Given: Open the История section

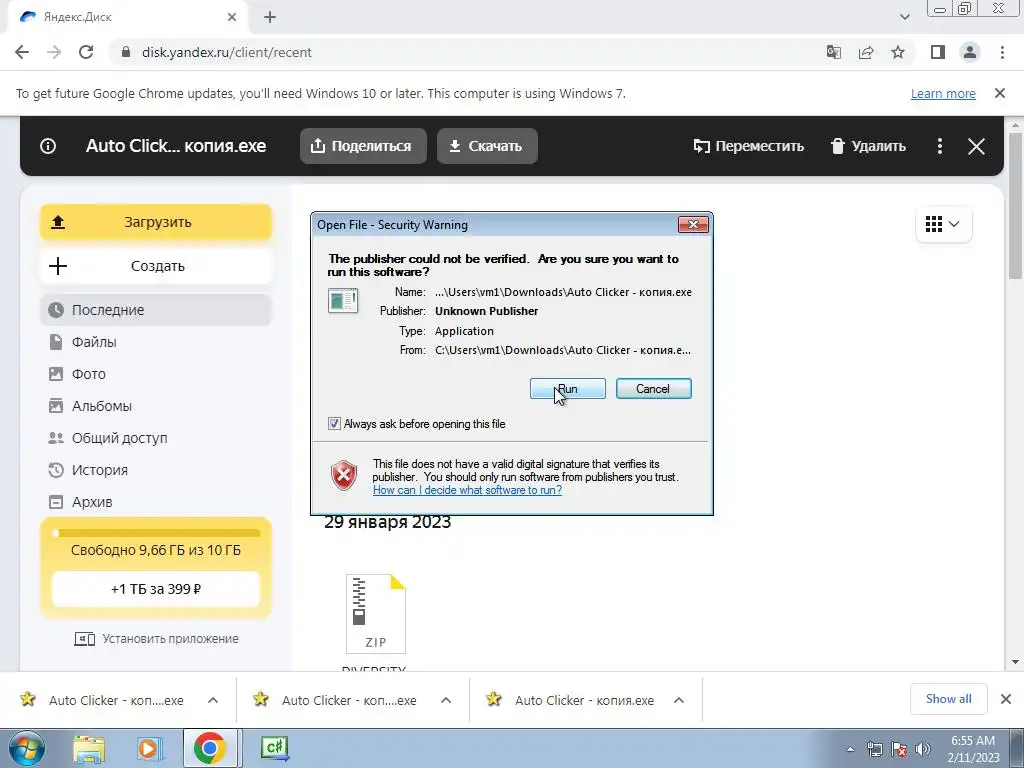Looking at the screenshot, I should (155, 470).
